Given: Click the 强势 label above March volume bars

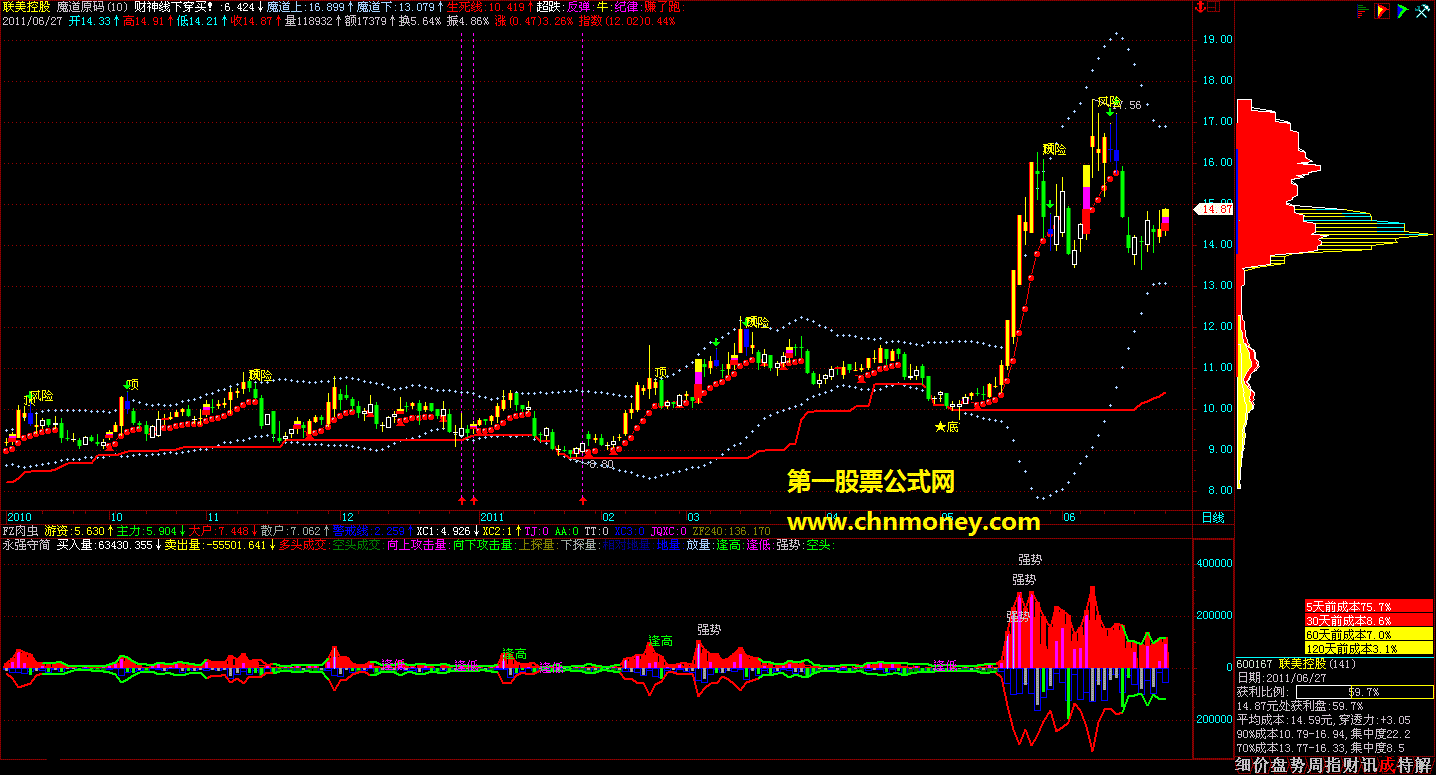Looking at the screenshot, I should (x=709, y=629).
